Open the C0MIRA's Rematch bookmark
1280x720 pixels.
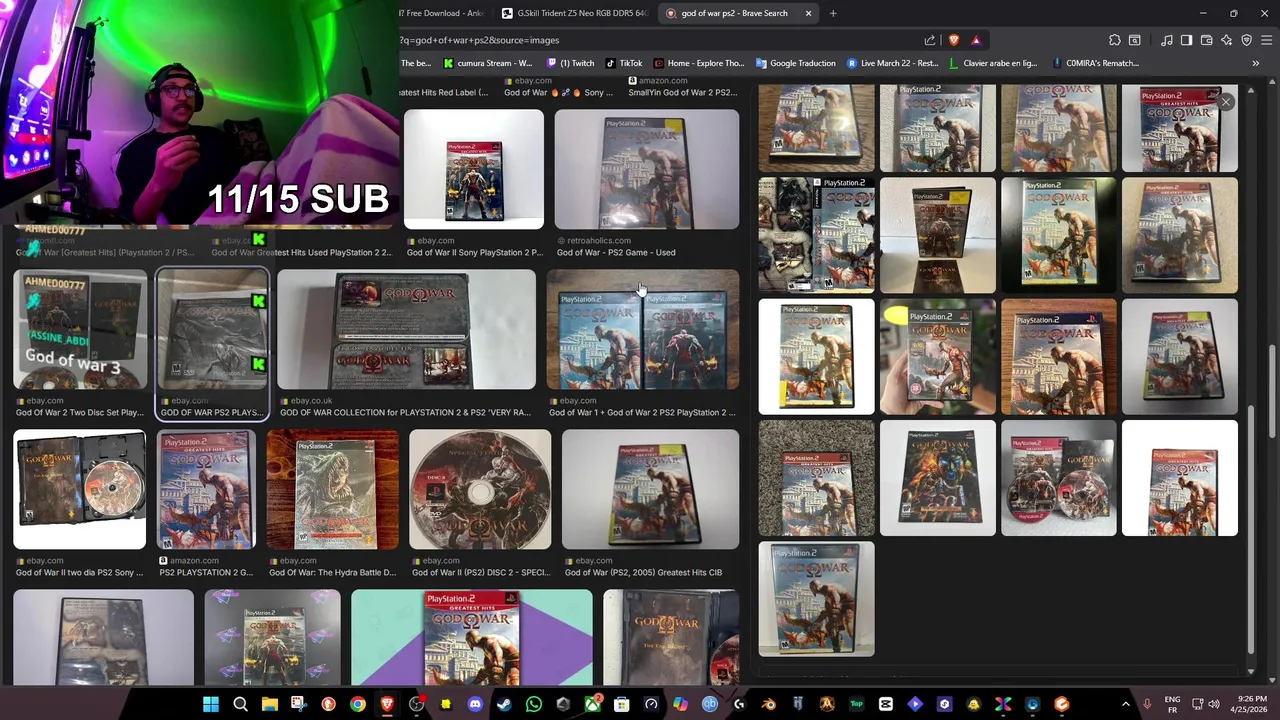click(x=1095, y=63)
